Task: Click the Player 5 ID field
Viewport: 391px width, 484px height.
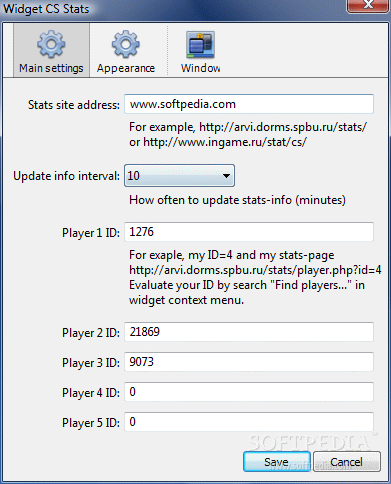Action: click(x=249, y=422)
